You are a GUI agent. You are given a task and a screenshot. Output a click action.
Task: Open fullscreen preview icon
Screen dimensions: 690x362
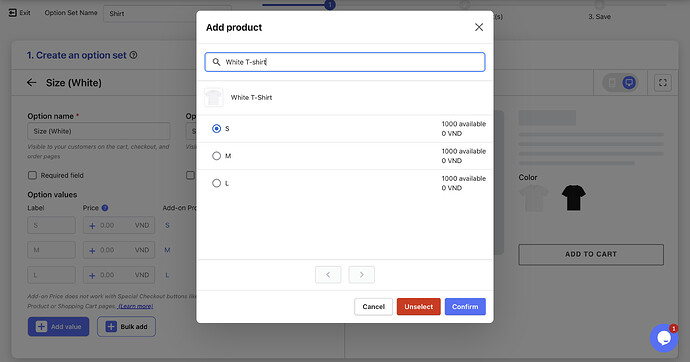pos(662,83)
